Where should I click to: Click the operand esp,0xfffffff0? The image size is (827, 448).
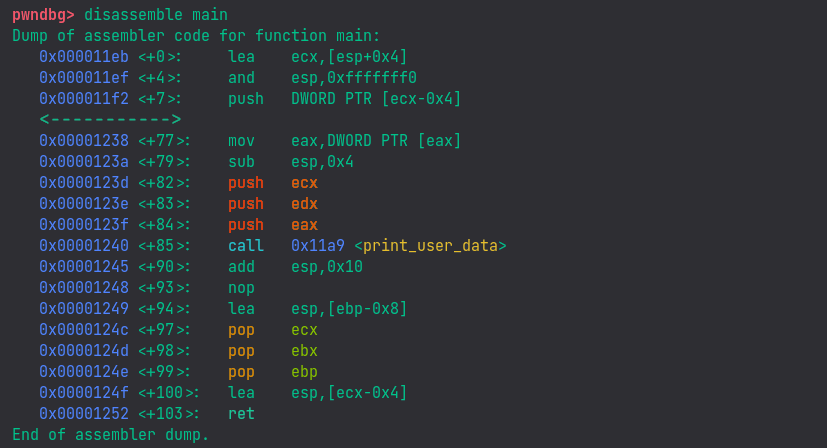(353, 78)
